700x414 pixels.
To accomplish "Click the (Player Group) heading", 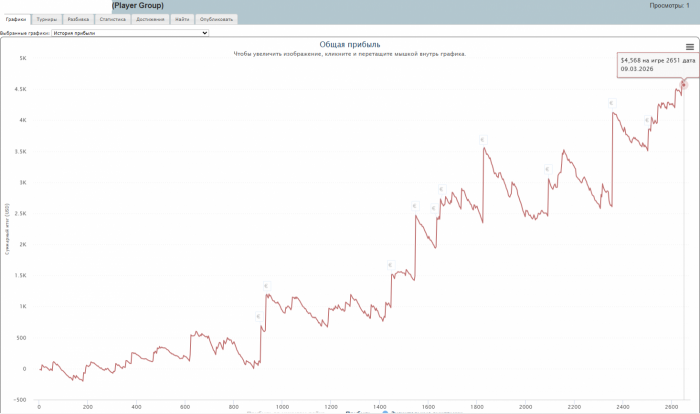I will (138, 5).
